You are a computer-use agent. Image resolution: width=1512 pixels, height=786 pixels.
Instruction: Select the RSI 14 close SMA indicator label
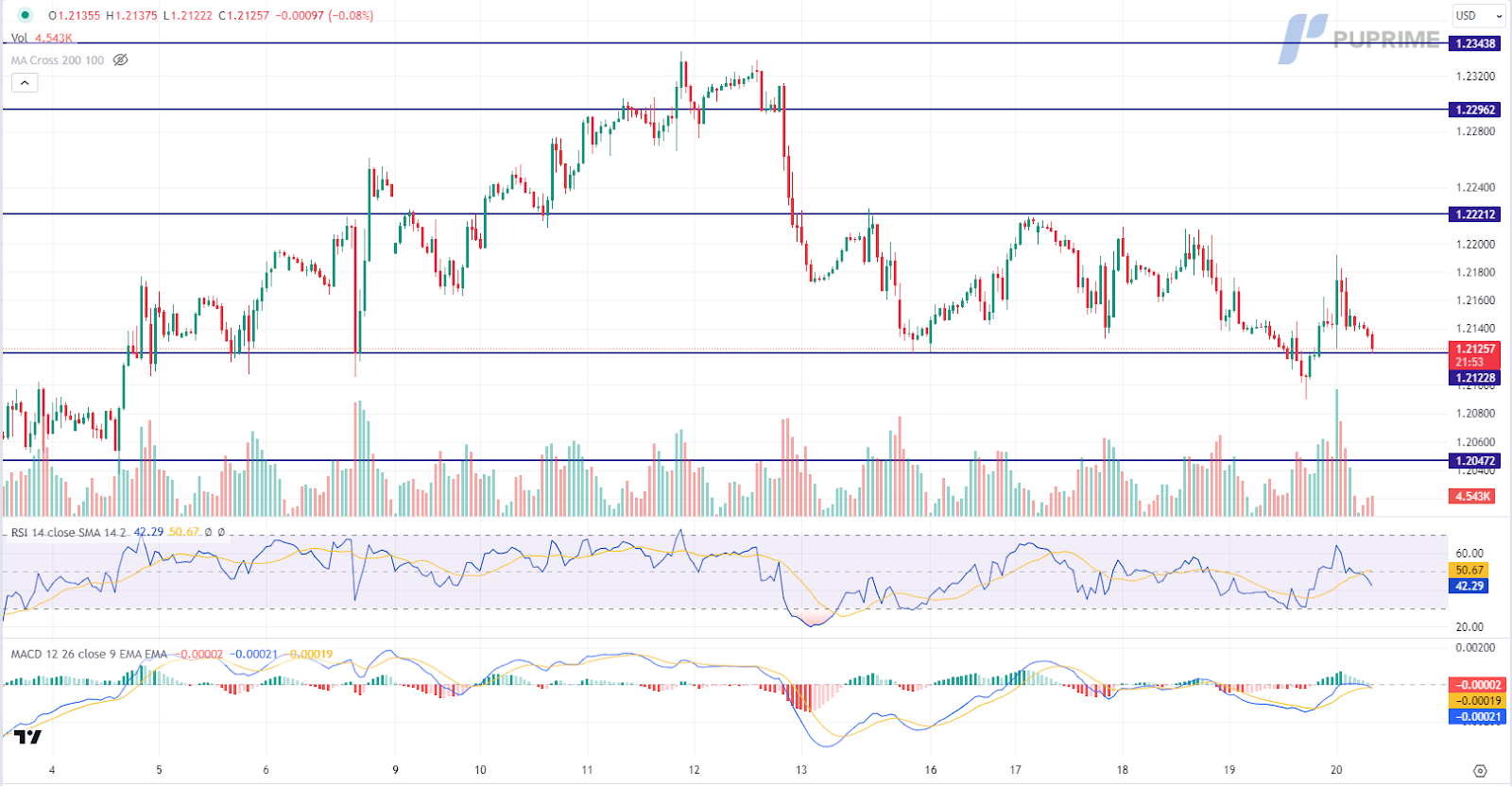[x=68, y=532]
